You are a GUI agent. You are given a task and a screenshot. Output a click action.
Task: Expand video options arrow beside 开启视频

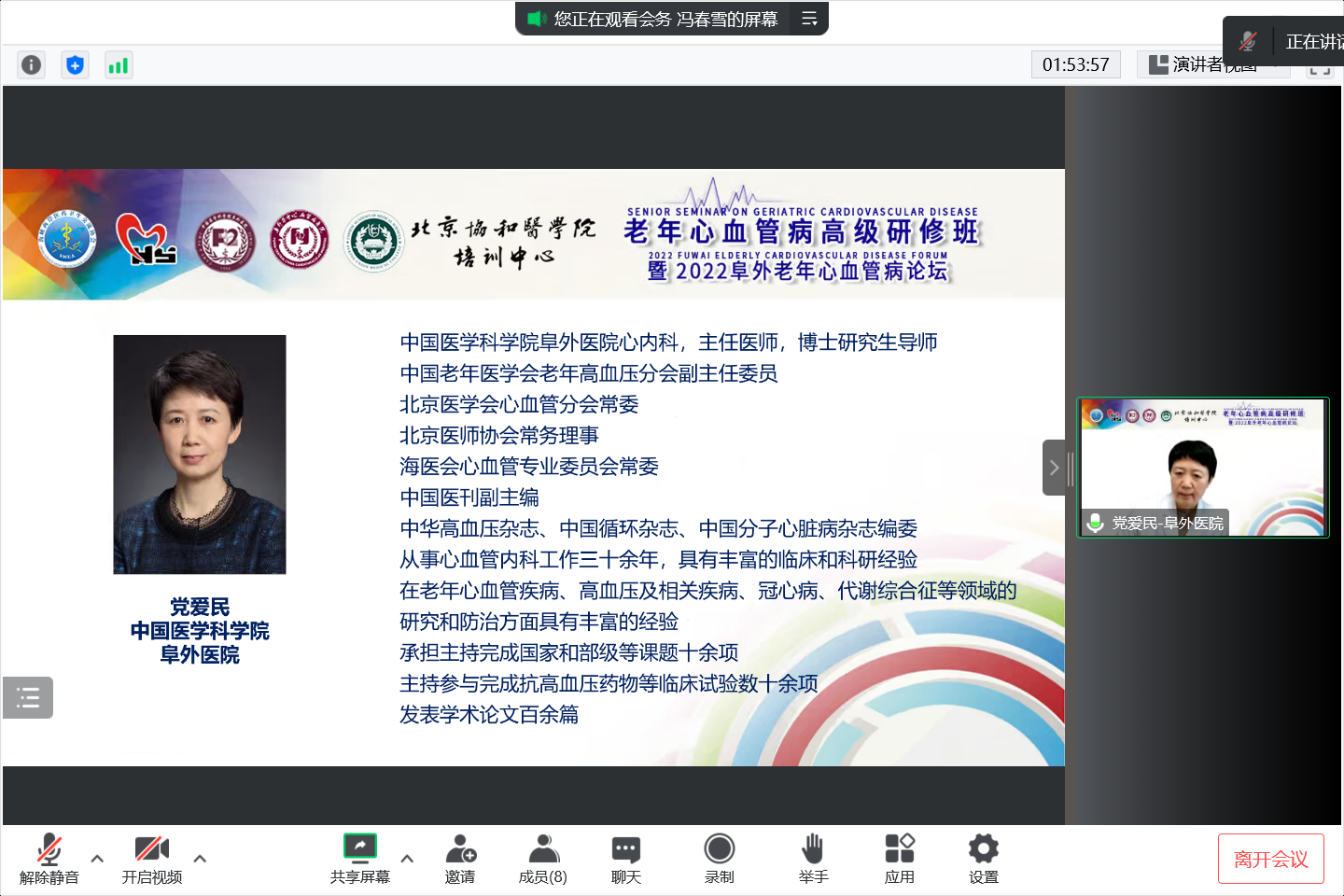200,858
